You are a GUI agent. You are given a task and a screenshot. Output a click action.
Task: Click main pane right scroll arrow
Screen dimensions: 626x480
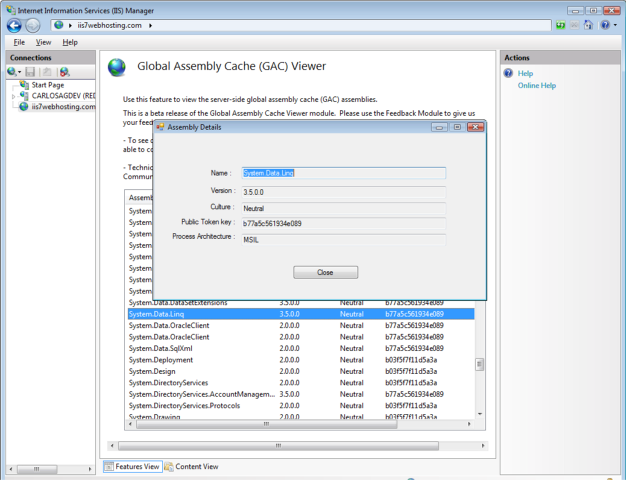point(483,445)
